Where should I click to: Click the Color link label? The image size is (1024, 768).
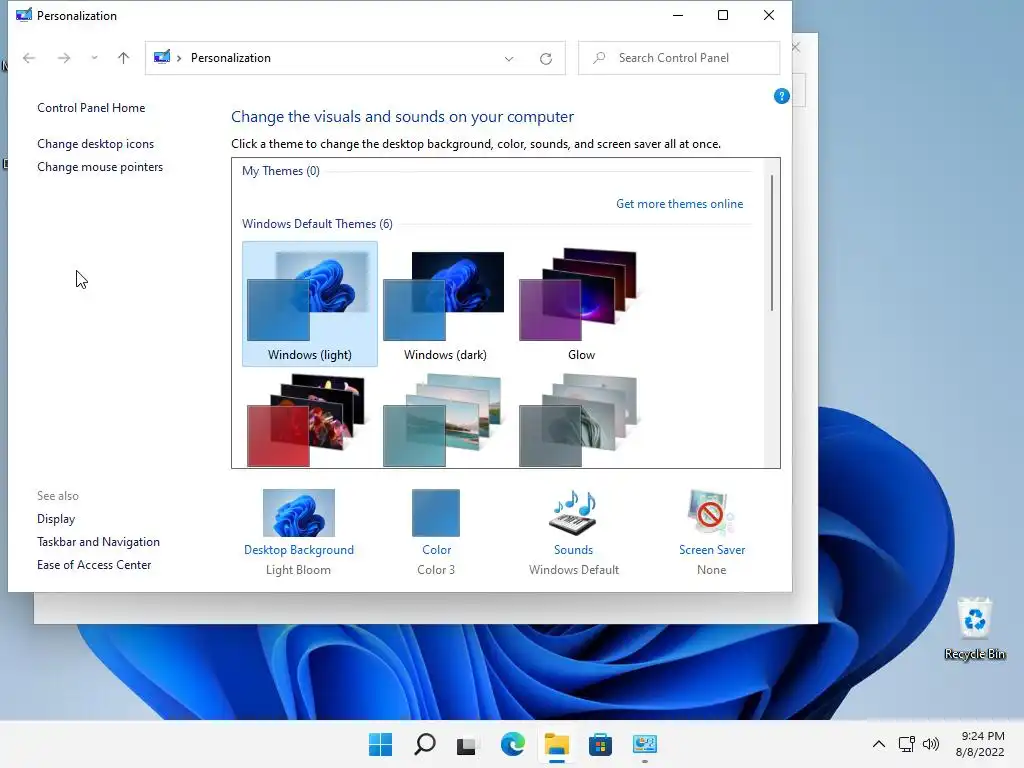[436, 550]
